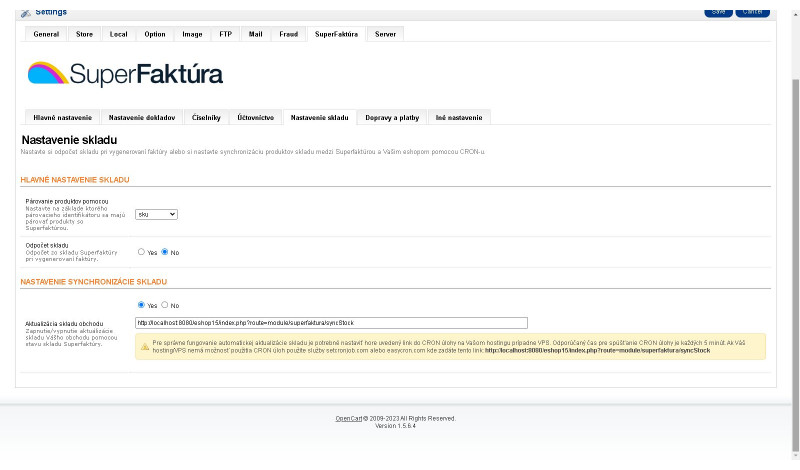800x470 pixels.
Task: Switch to the Local tab
Action: coord(118,34)
